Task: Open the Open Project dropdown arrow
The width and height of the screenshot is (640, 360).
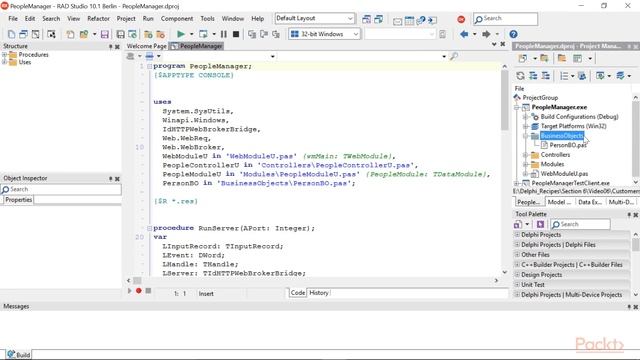Action: (94, 34)
